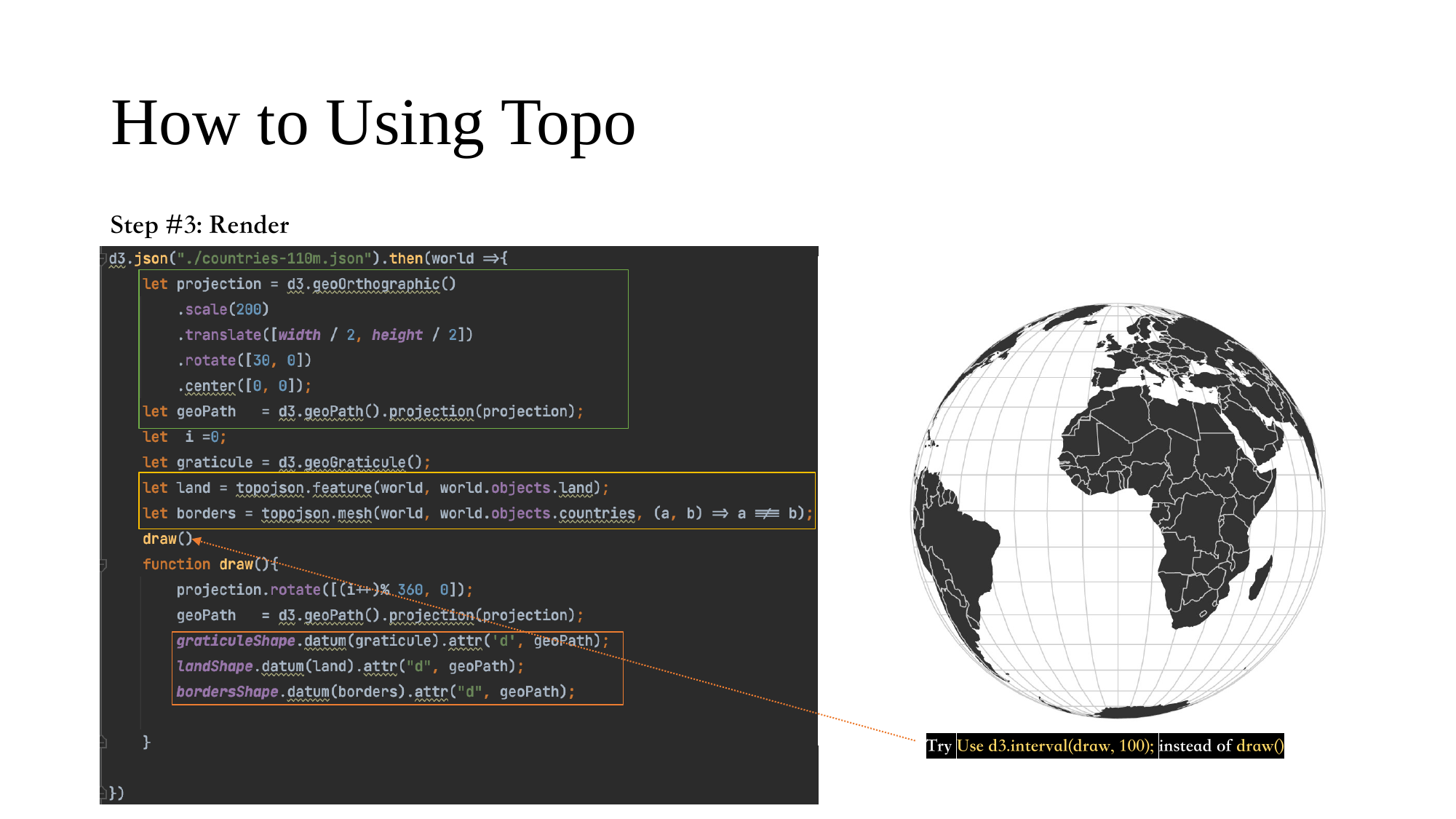Click the 'graticuleShape.datum(graticule)' code line
1456x819 pixels.
pos(392,641)
